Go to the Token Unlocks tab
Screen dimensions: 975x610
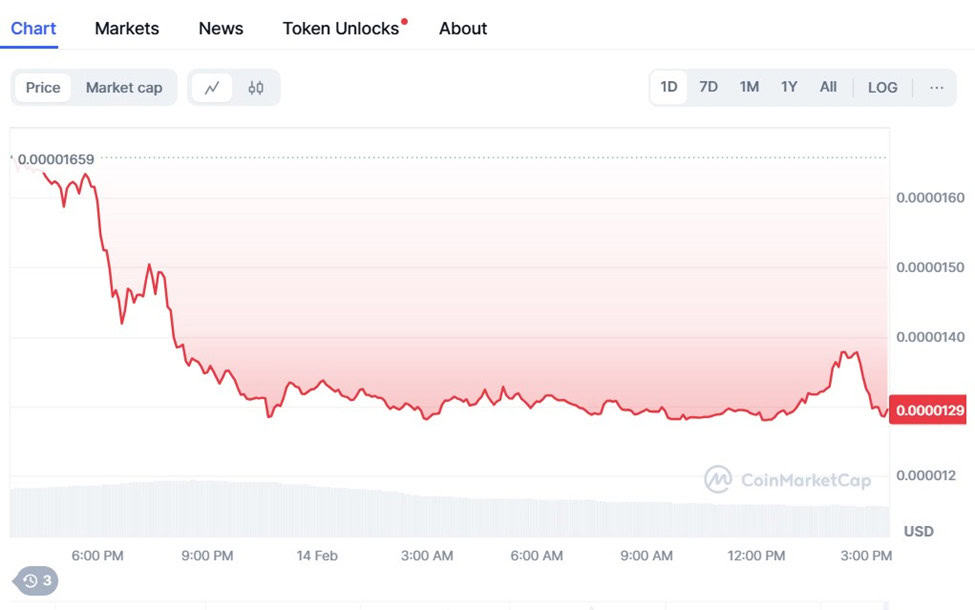click(x=341, y=29)
